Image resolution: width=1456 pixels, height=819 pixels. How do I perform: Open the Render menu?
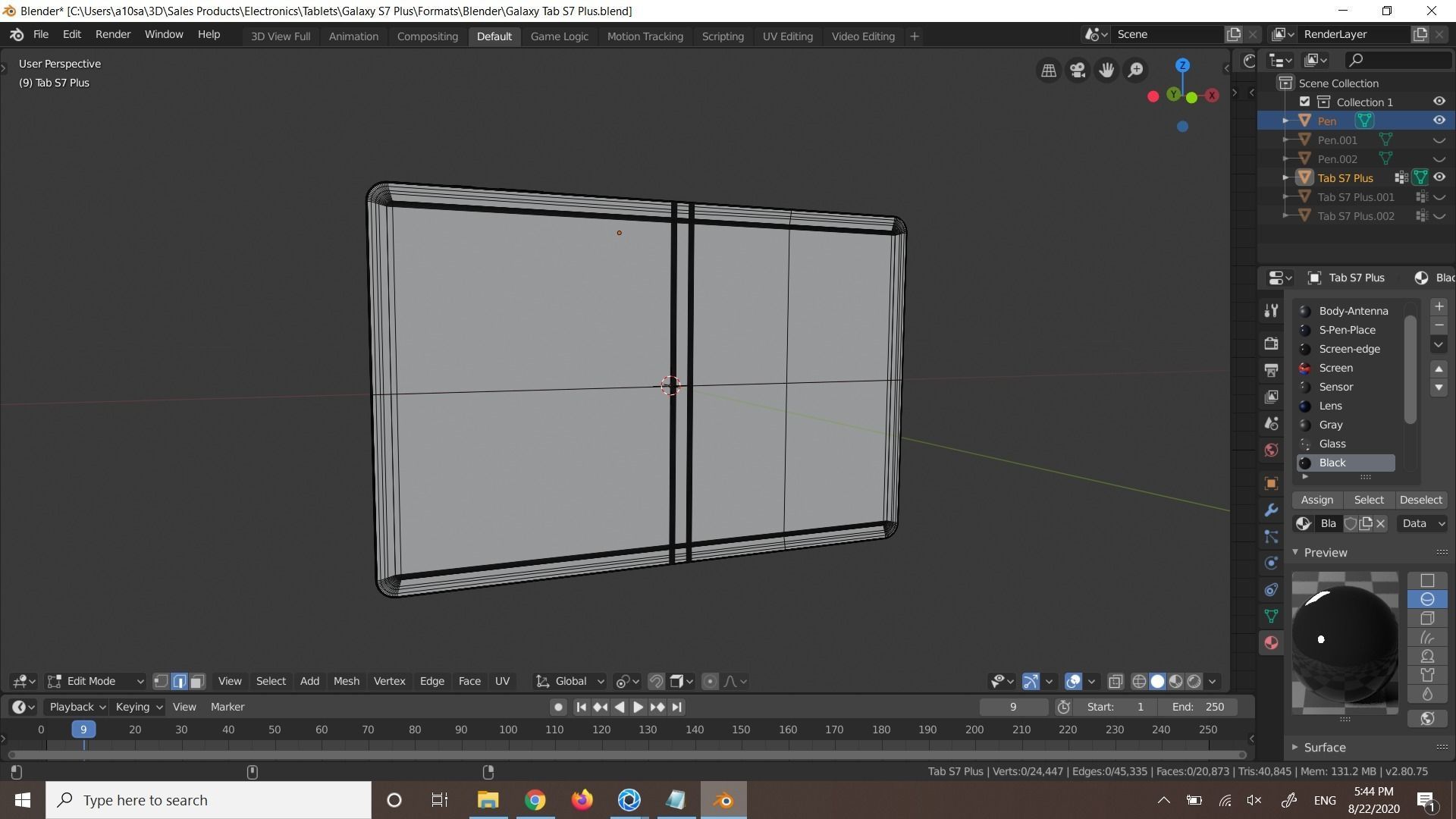[113, 35]
